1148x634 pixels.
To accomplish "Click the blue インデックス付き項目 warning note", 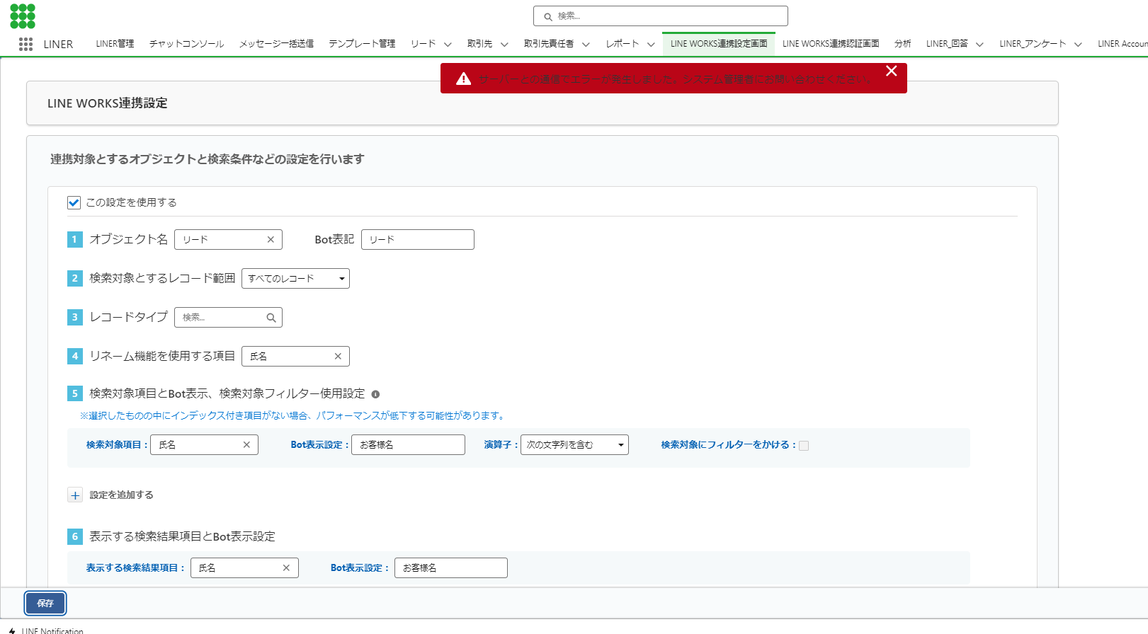I will coord(293,415).
